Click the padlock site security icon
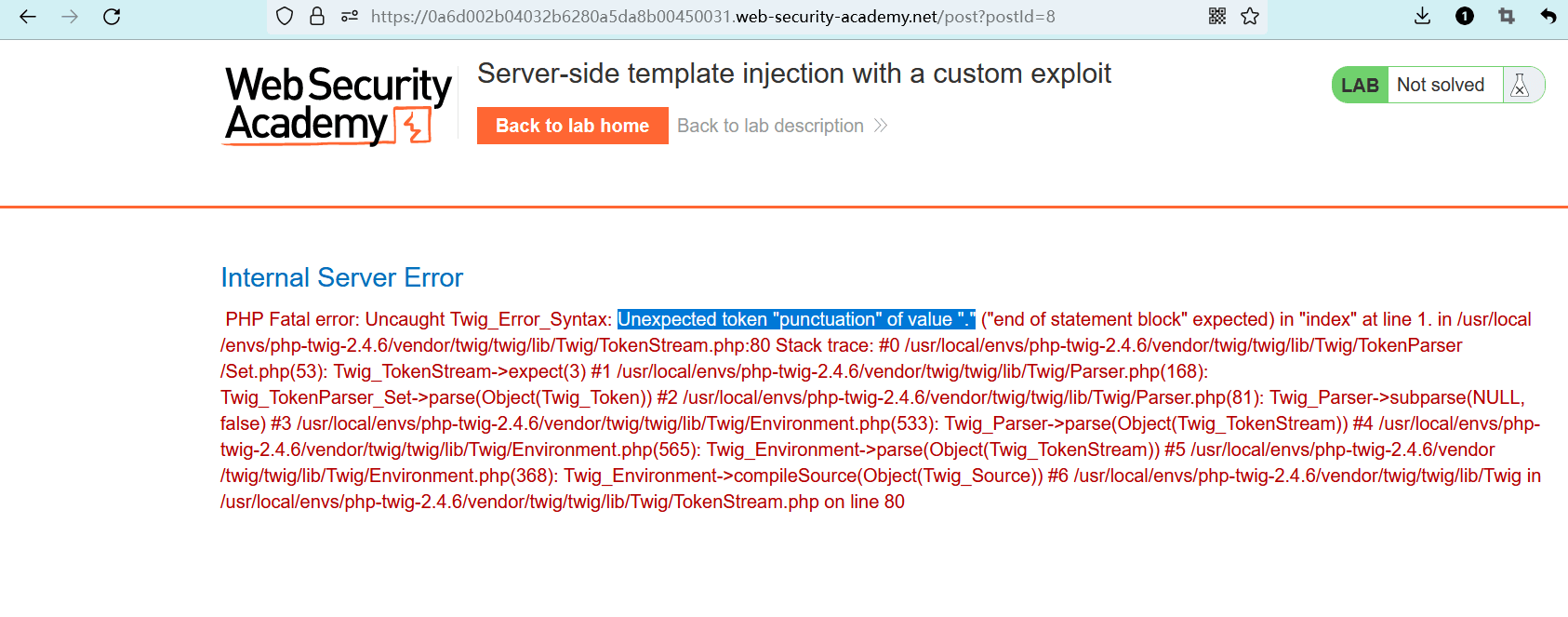 [x=317, y=17]
